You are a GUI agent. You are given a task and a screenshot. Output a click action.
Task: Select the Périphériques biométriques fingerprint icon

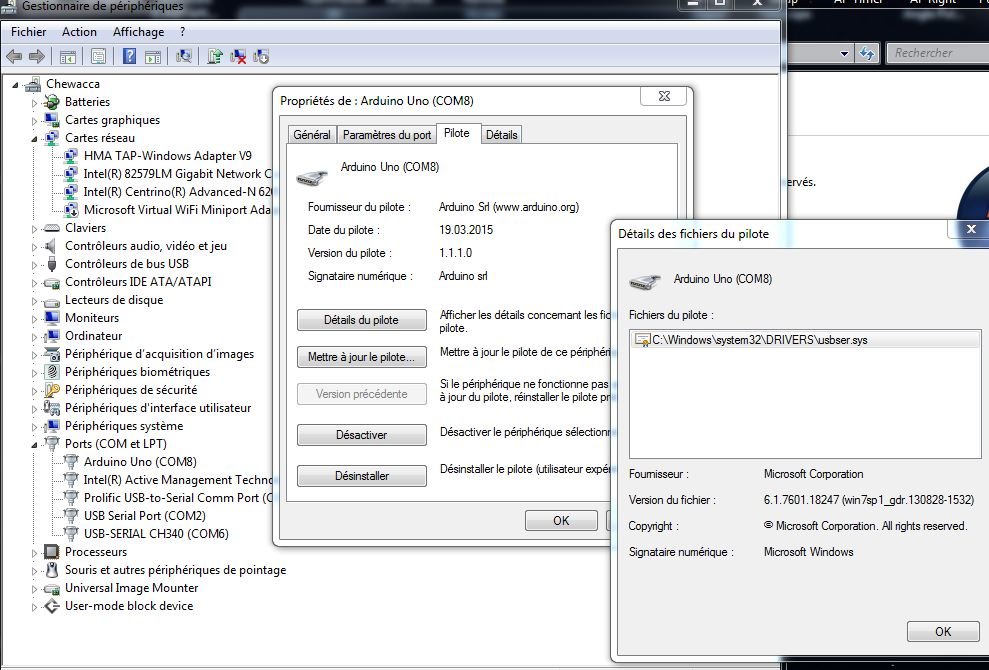[x=52, y=372]
